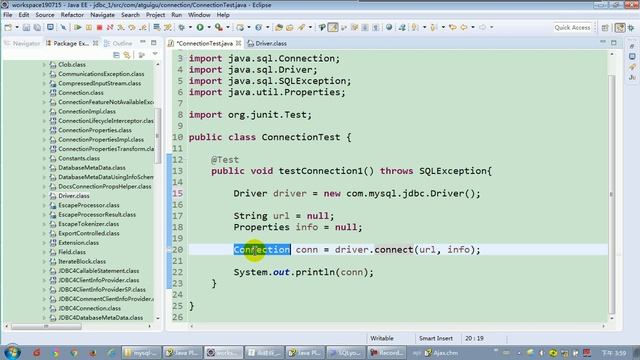Open the Ajax.chm taskbar item
The height and width of the screenshot is (360, 640).
pyautogui.click(x=442, y=353)
